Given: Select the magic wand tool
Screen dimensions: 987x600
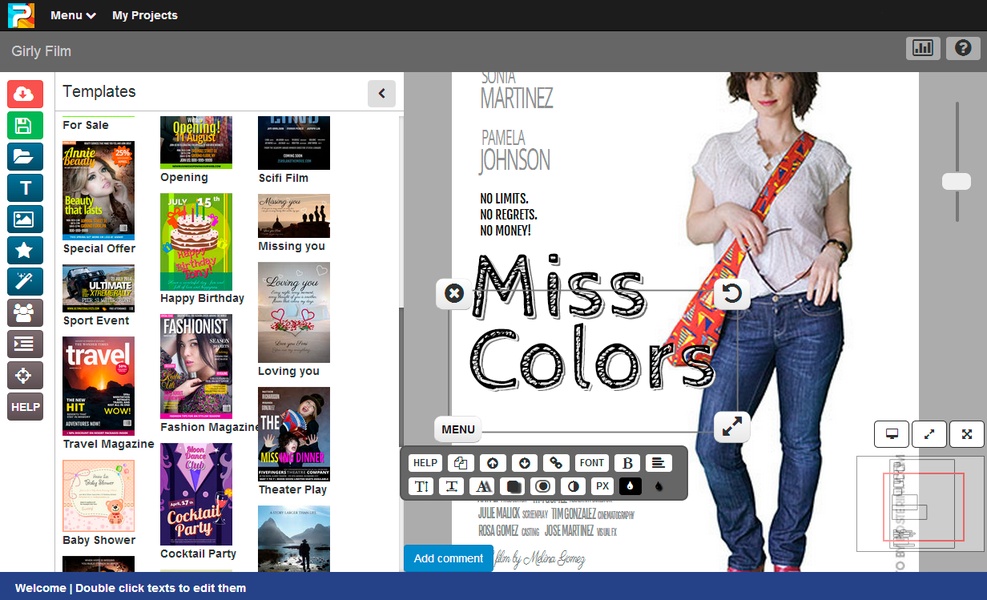Looking at the screenshot, I should pos(25,281).
